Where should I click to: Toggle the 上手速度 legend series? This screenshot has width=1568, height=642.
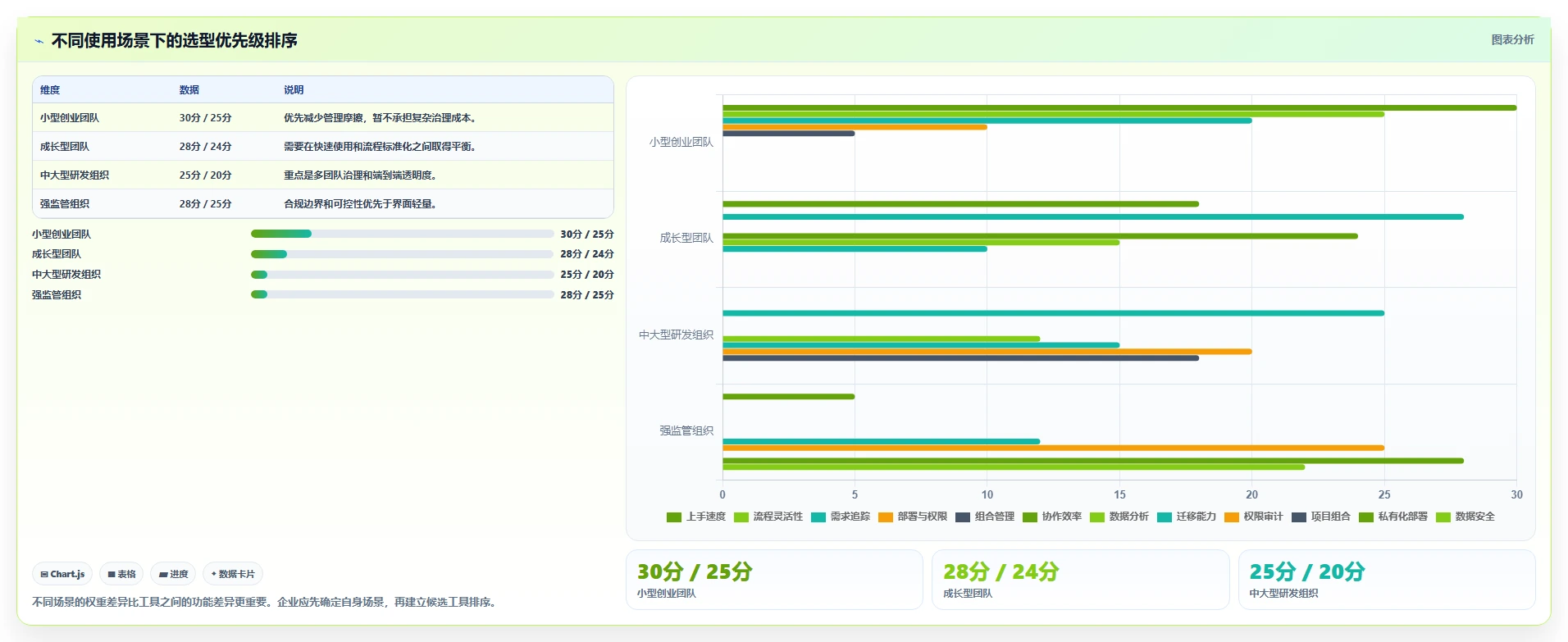coord(696,517)
